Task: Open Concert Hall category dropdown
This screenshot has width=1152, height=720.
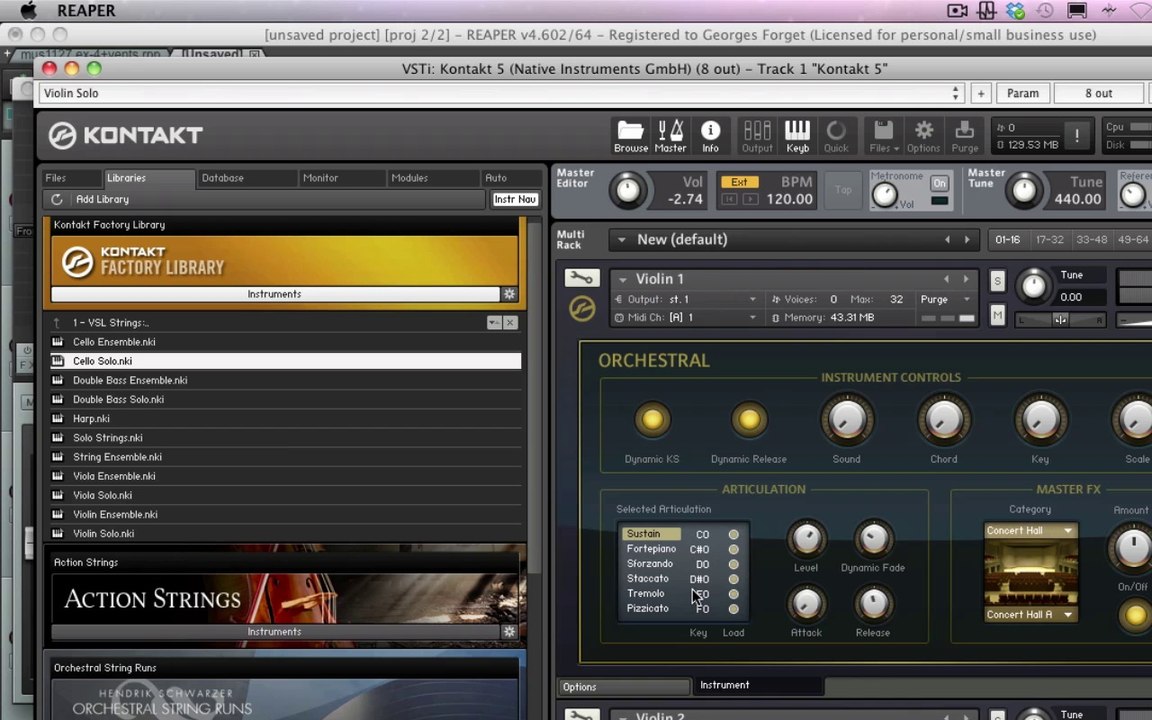Action: pyautogui.click(x=1030, y=530)
